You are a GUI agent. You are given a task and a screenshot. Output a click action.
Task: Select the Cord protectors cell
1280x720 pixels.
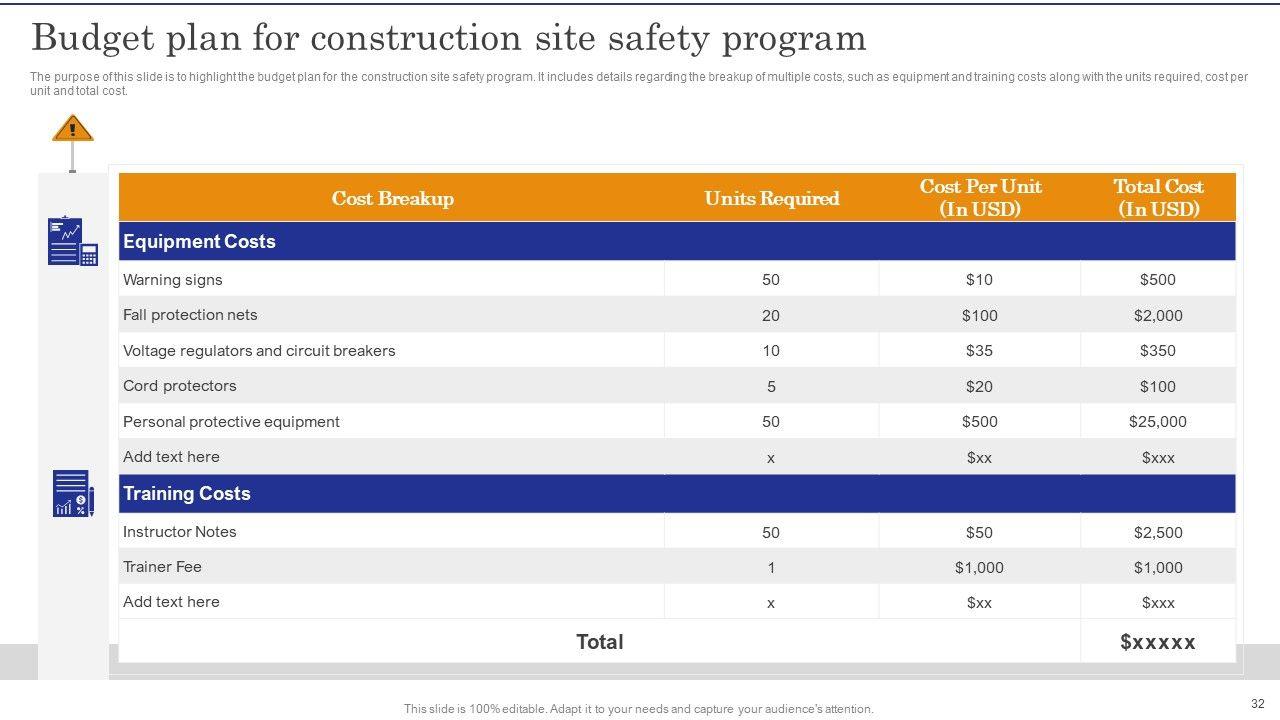(x=180, y=386)
